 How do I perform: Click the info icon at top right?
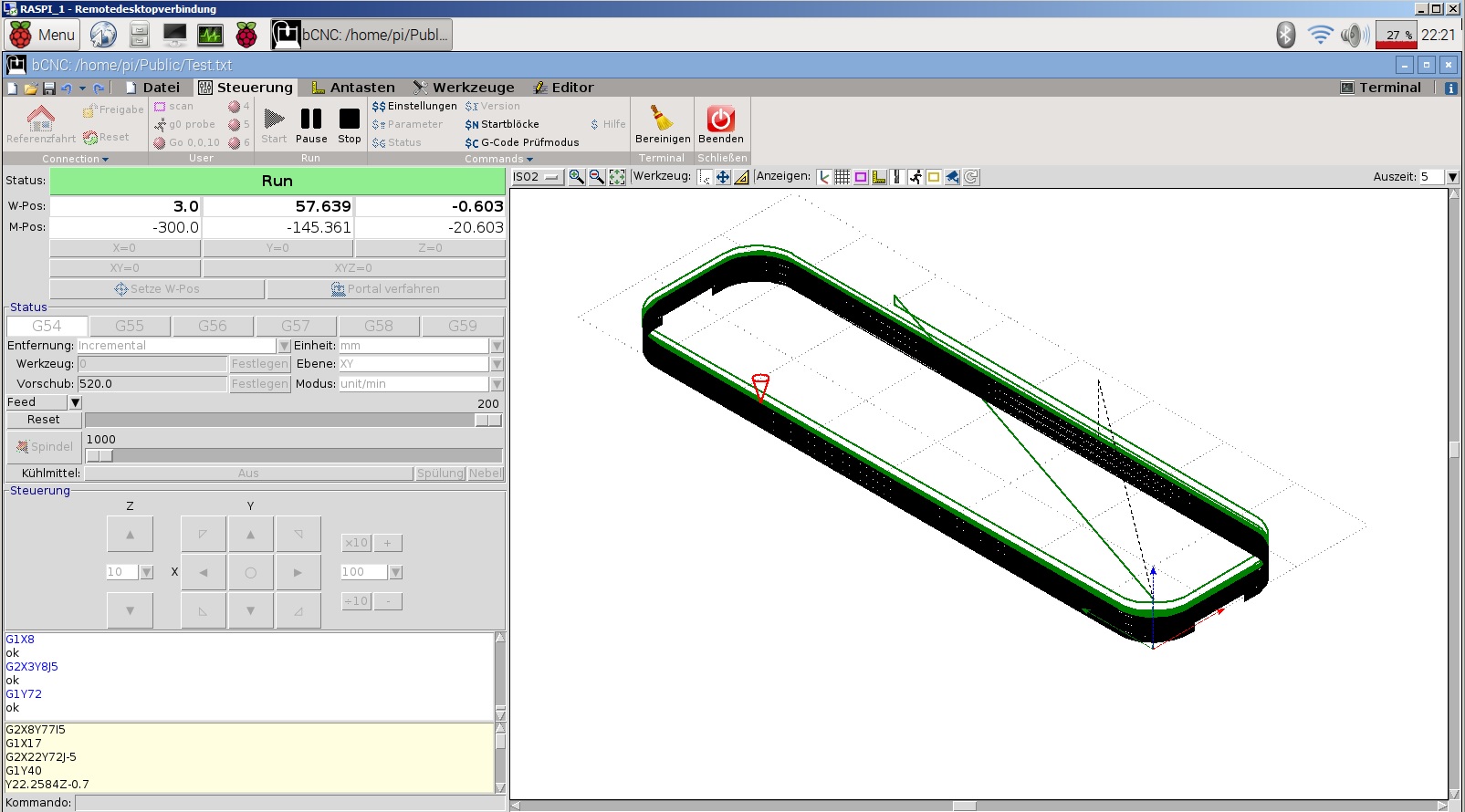coord(1450,88)
